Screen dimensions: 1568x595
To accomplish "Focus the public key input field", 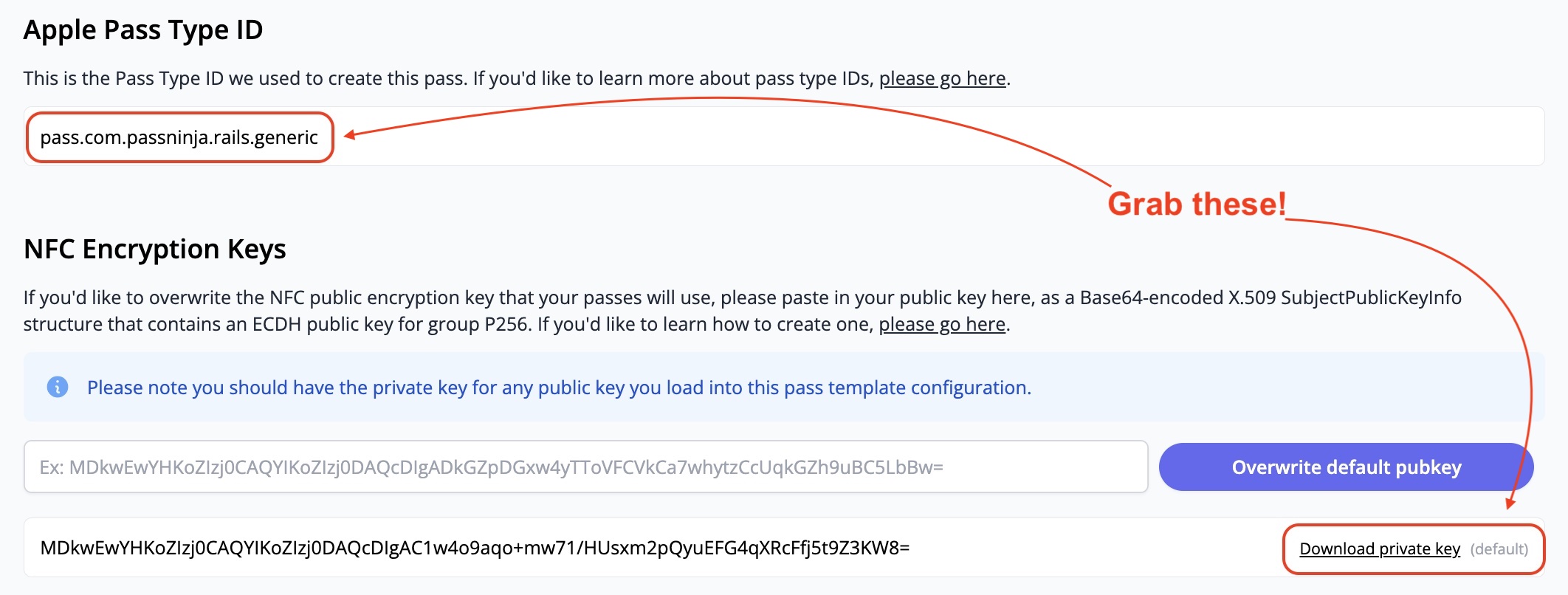I will [x=585, y=467].
